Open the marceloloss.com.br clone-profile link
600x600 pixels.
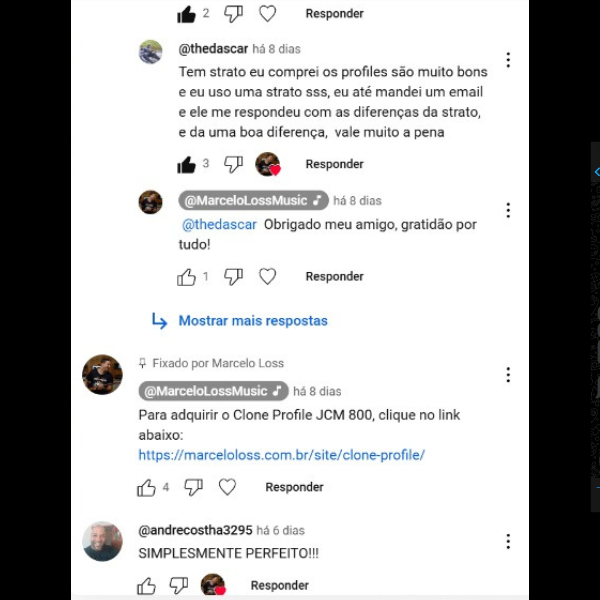click(282, 455)
